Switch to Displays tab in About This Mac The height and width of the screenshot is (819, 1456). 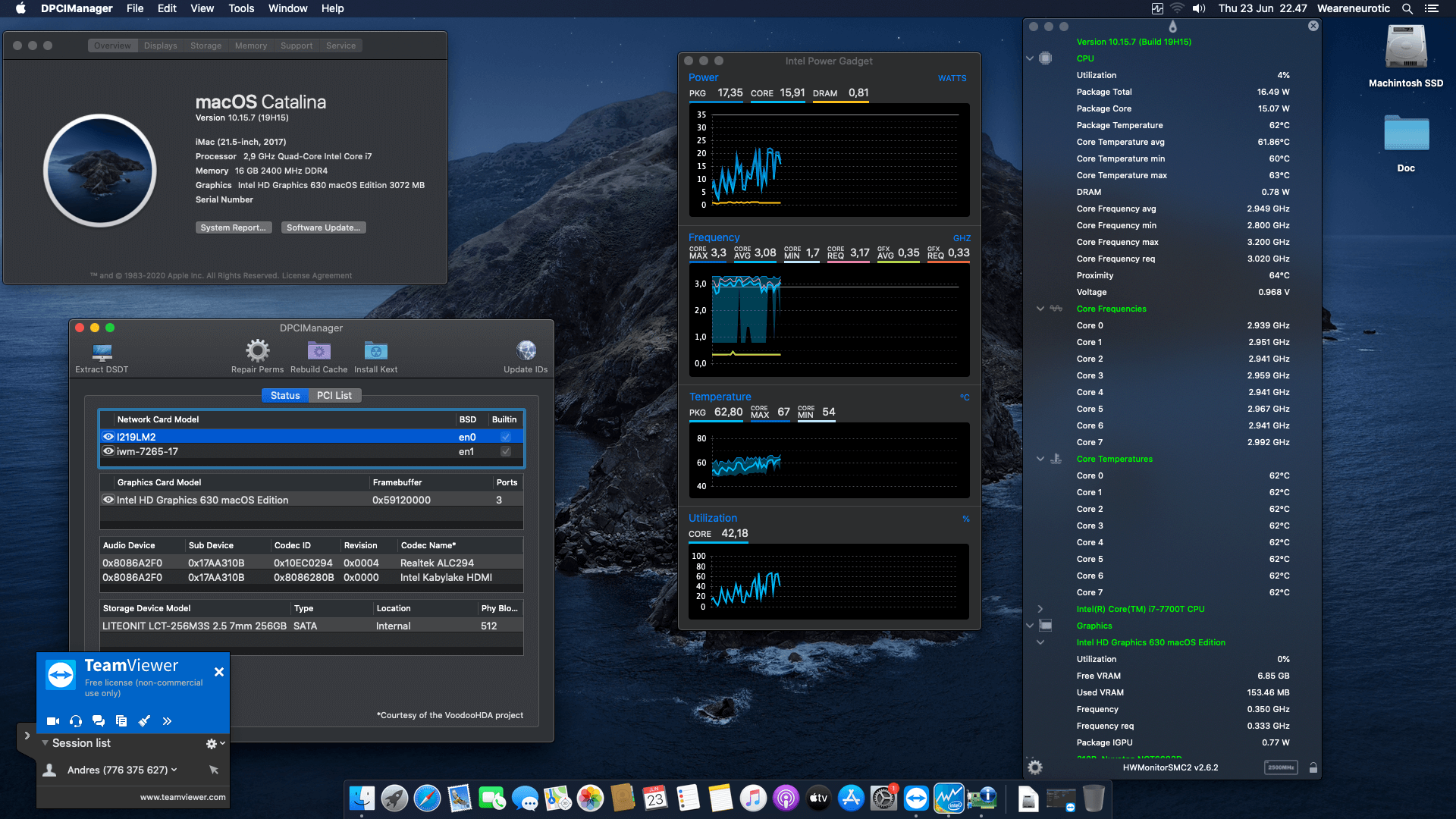[x=161, y=45]
